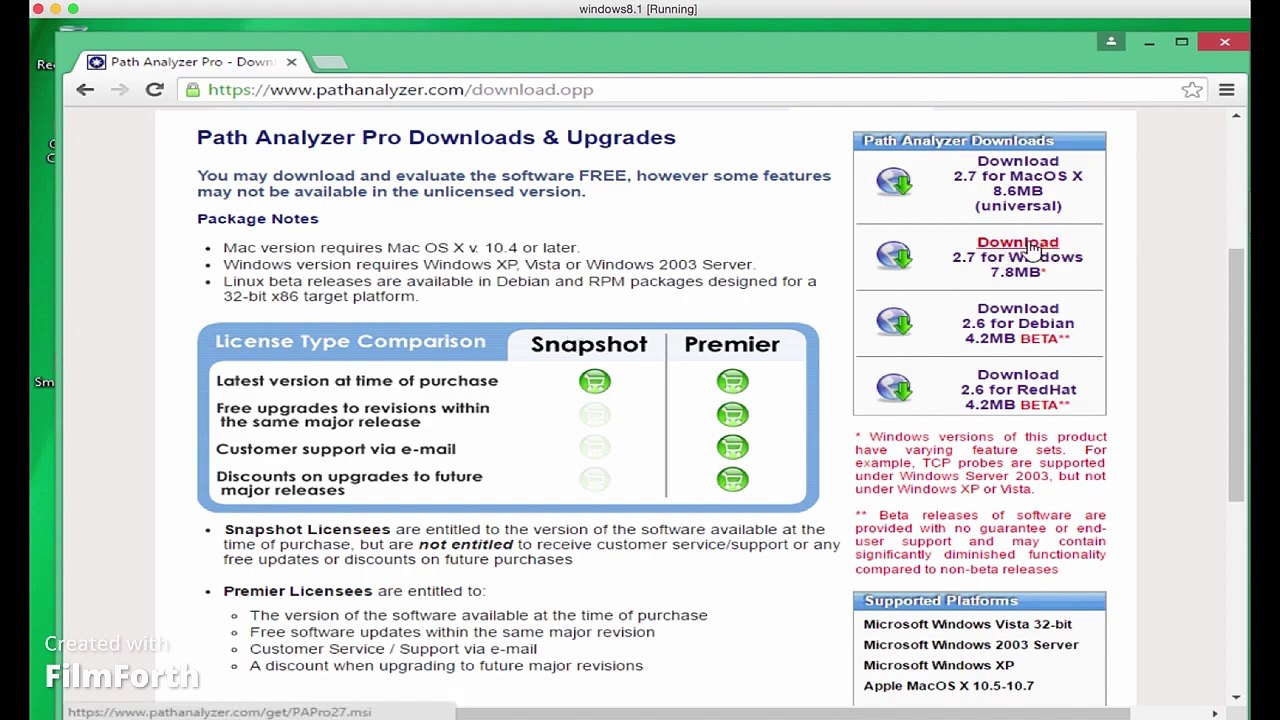Click the Snapshot column heading

pos(589,344)
